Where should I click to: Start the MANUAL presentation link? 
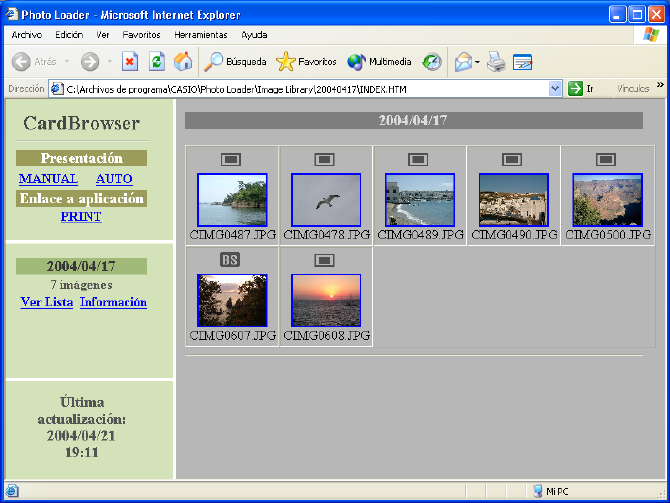(x=48, y=178)
